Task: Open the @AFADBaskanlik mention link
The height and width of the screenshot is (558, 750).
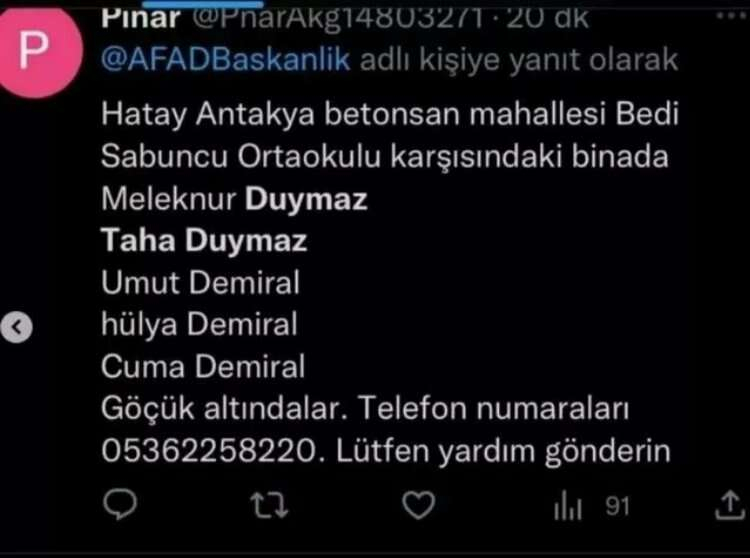Action: (x=226, y=60)
